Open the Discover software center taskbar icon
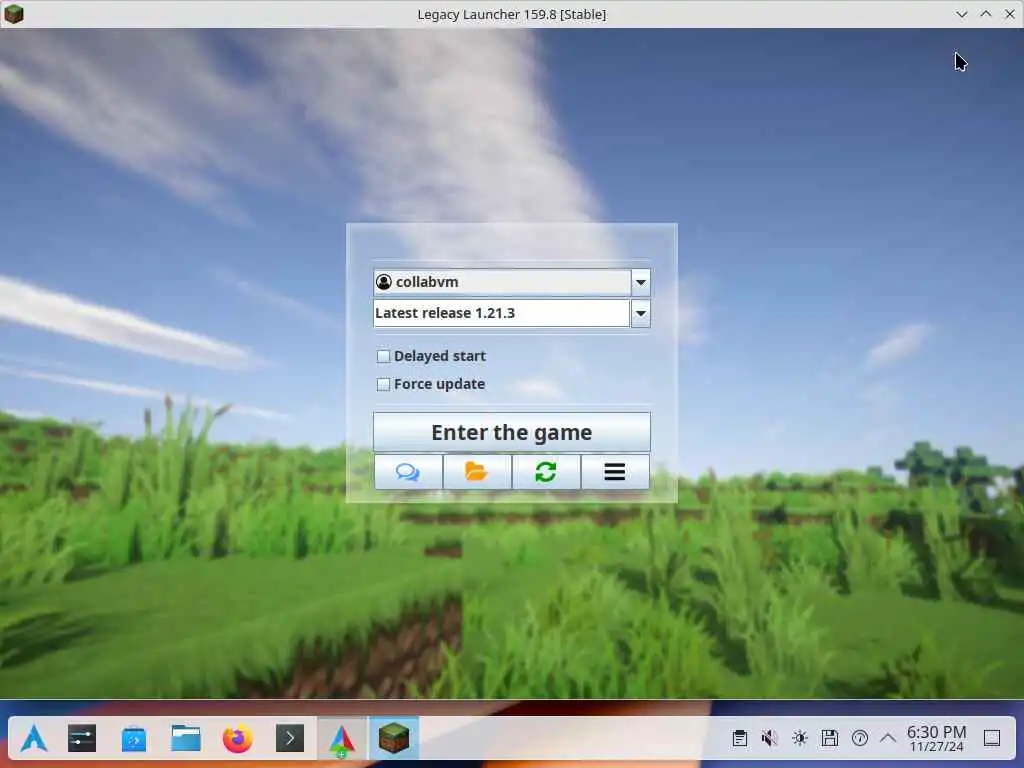The width and height of the screenshot is (1024, 768). [x=134, y=739]
